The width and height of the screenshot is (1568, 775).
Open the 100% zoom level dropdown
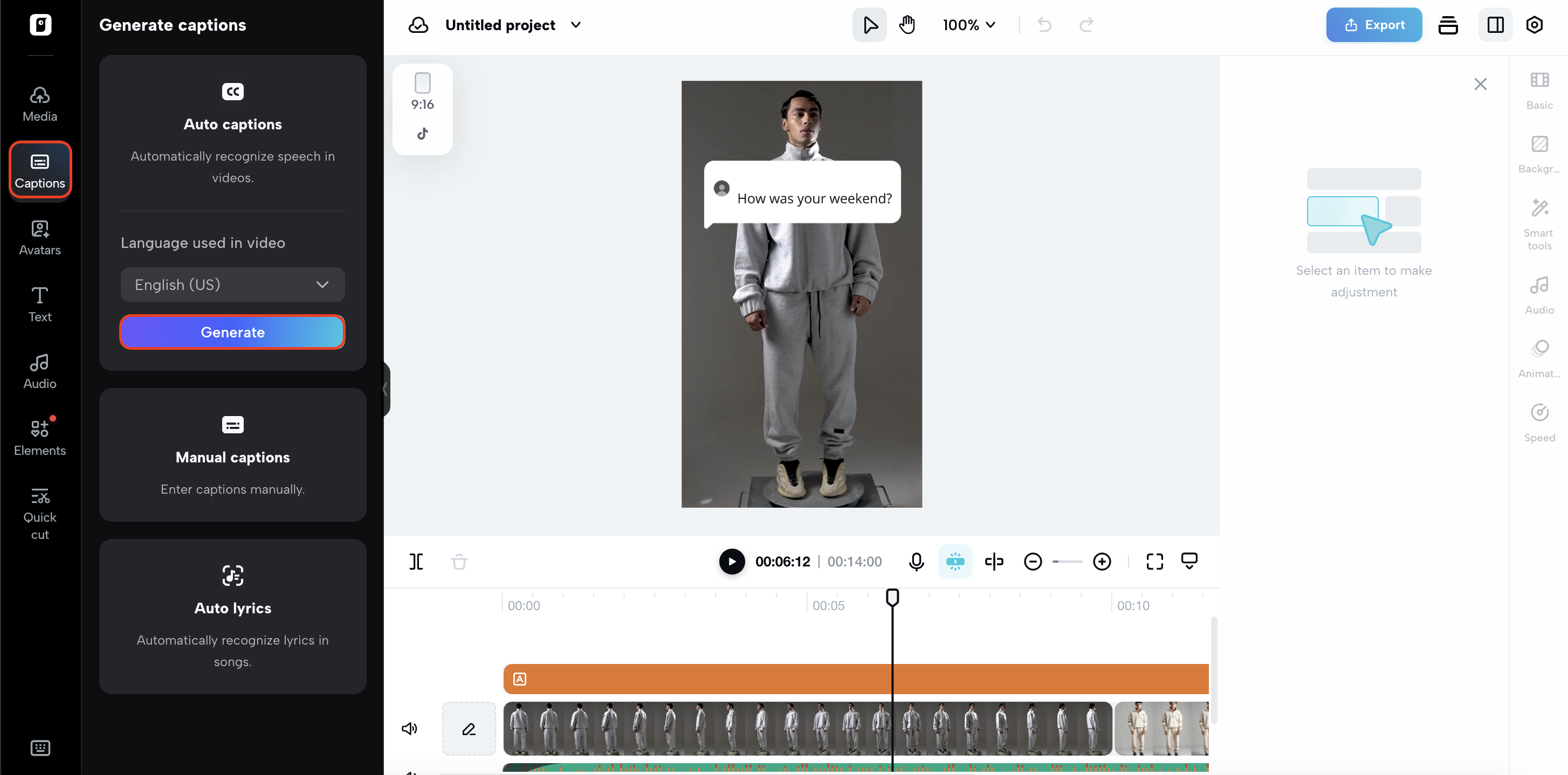tap(968, 25)
